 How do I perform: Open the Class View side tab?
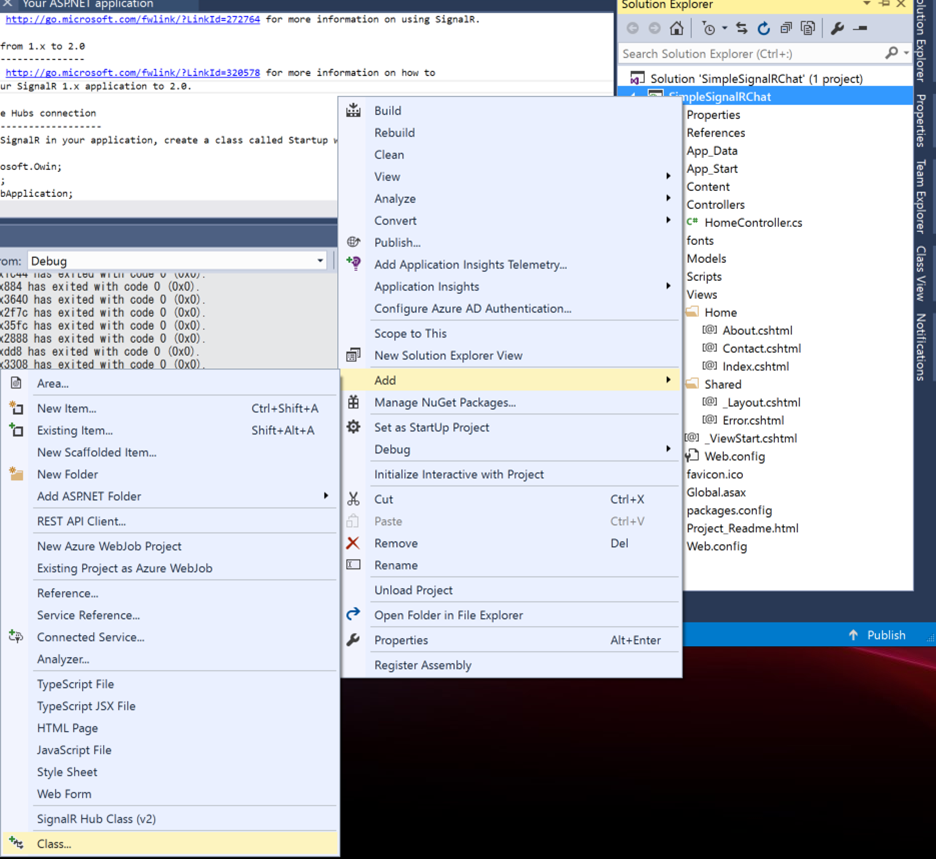click(921, 273)
